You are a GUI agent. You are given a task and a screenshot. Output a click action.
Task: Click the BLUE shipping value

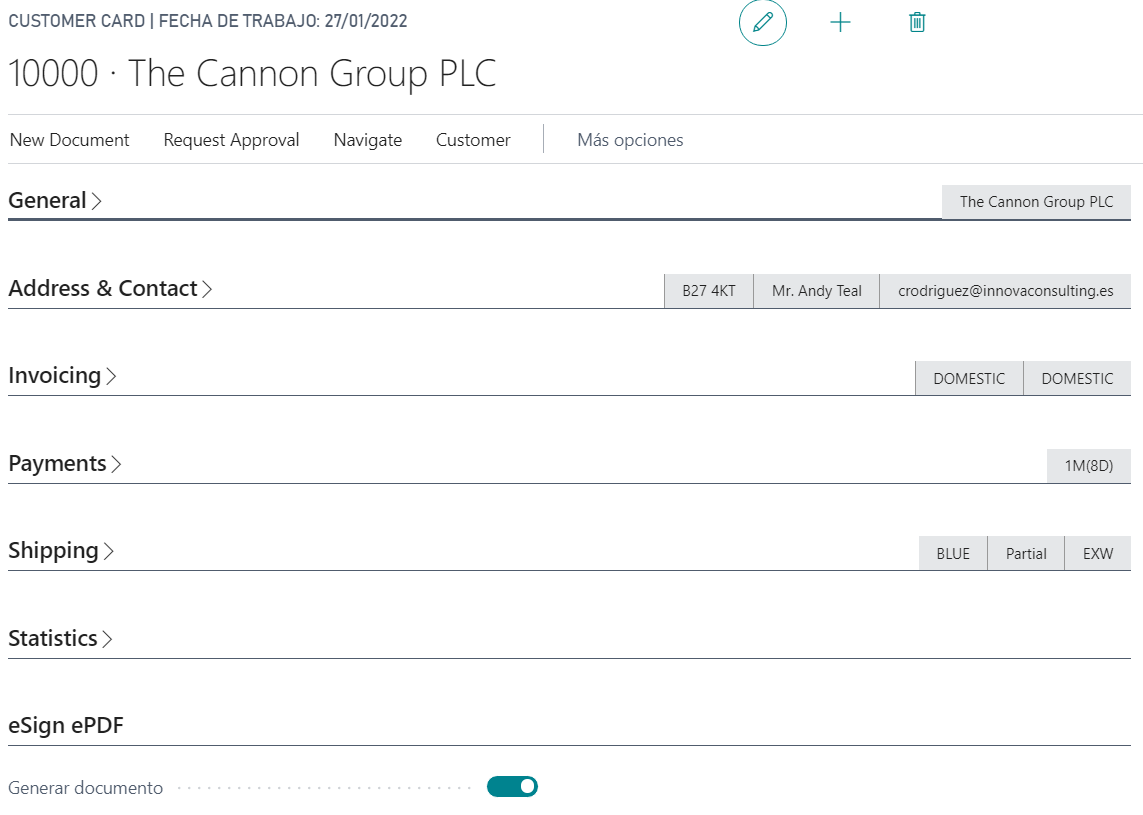953,553
